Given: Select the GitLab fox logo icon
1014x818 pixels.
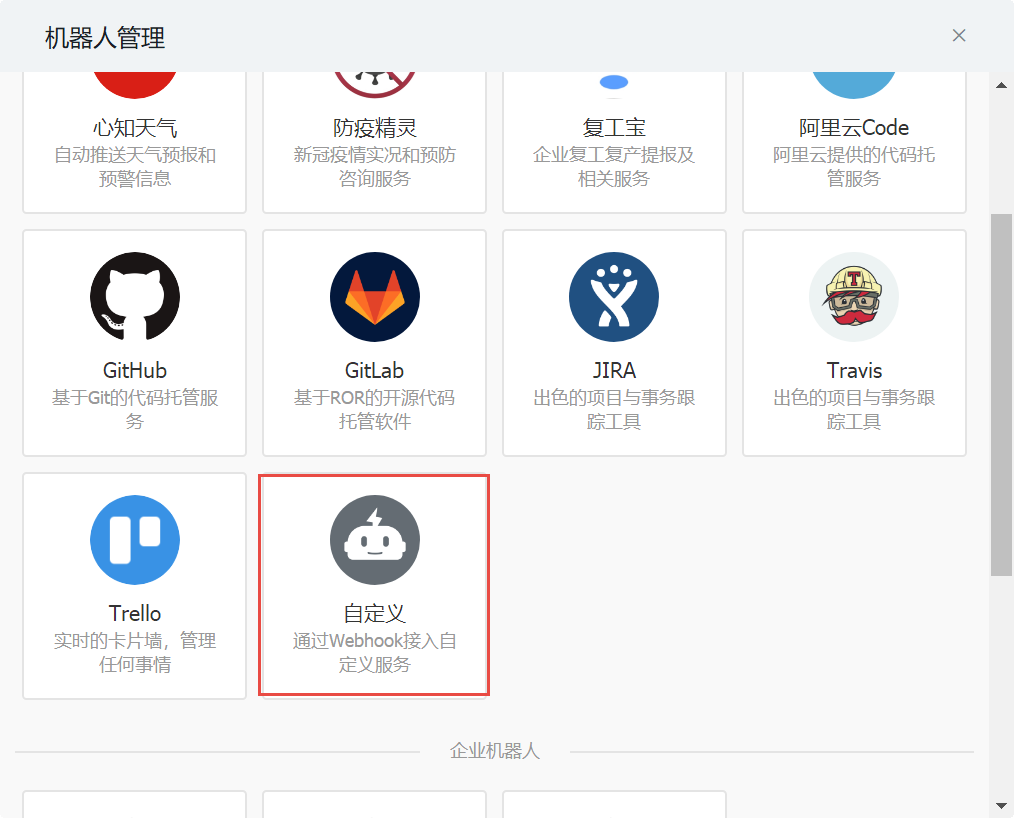Looking at the screenshot, I should pyautogui.click(x=375, y=297).
